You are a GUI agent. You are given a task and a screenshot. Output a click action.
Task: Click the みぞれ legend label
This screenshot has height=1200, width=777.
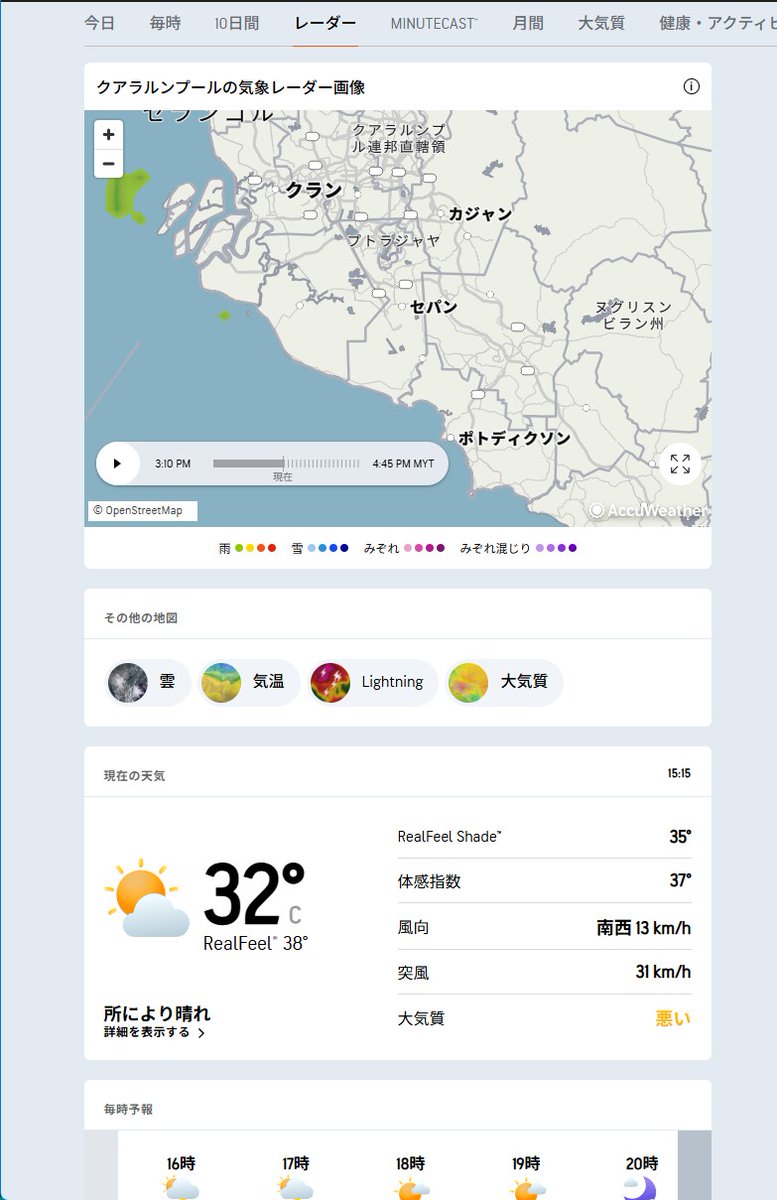pos(382,548)
